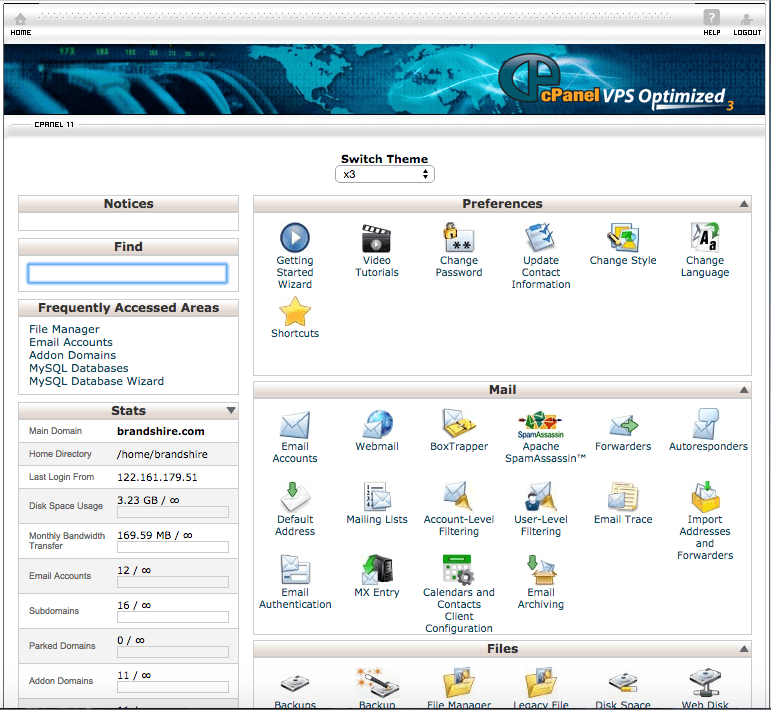Open the Web Disk icon
The image size is (771, 710).
click(705, 682)
